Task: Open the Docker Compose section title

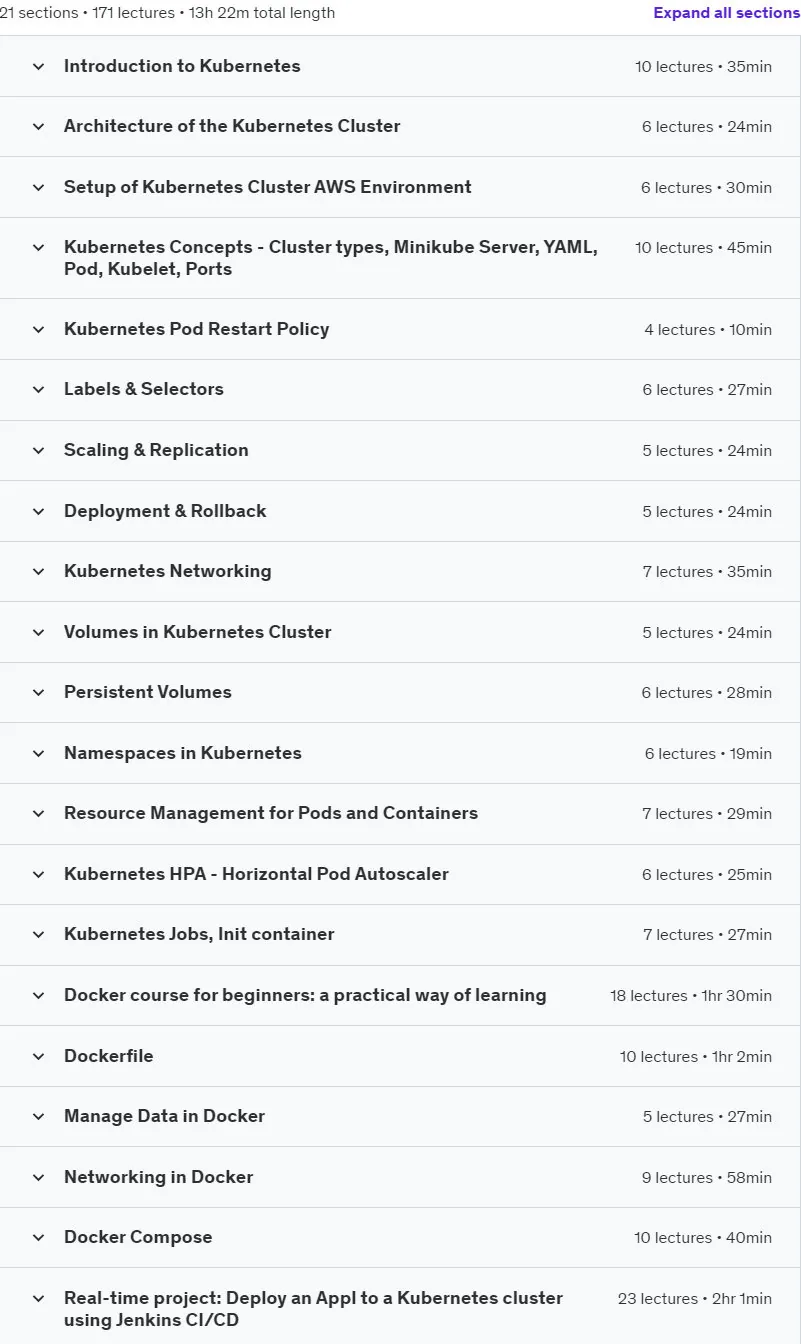Action: [138, 1237]
